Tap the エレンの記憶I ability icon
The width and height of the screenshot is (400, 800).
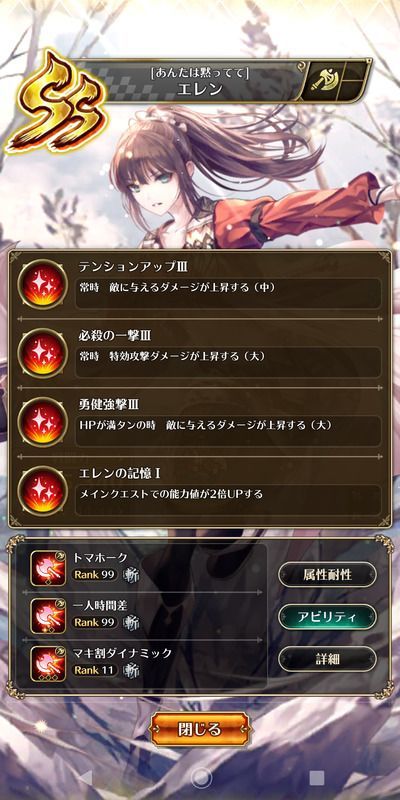pyautogui.click(x=43, y=491)
